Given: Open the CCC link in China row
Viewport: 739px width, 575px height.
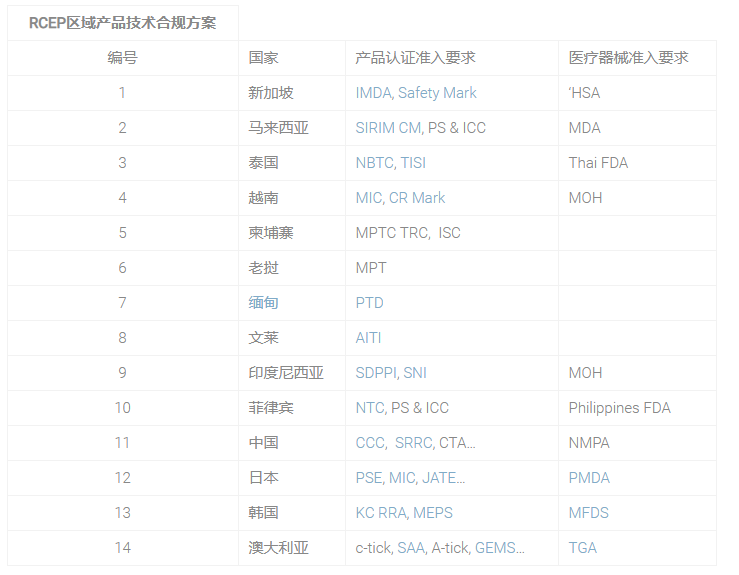Looking at the screenshot, I should point(370,443).
